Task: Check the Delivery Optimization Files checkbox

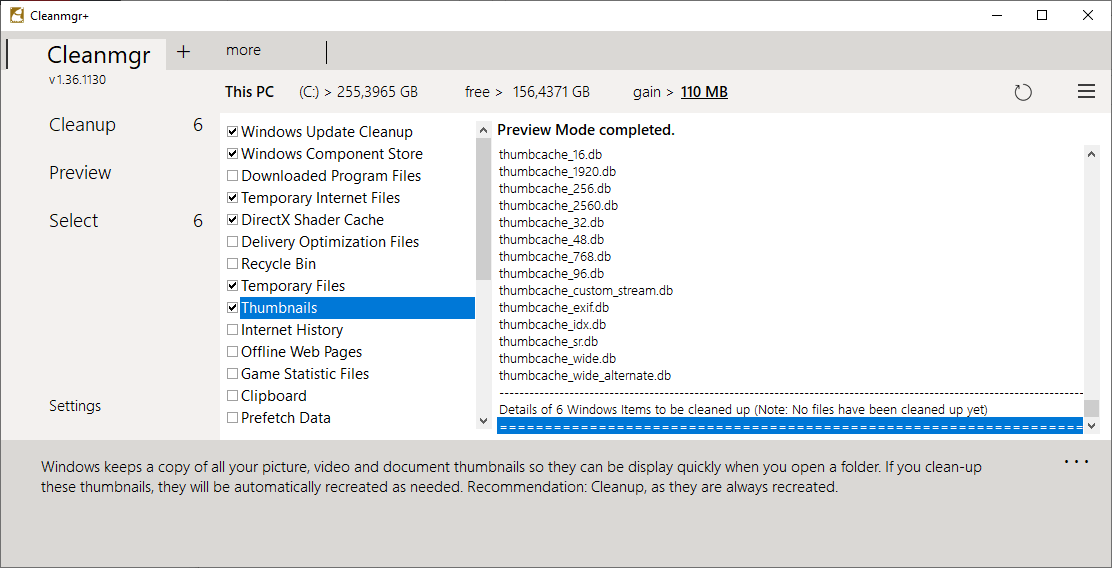Action: (232, 242)
